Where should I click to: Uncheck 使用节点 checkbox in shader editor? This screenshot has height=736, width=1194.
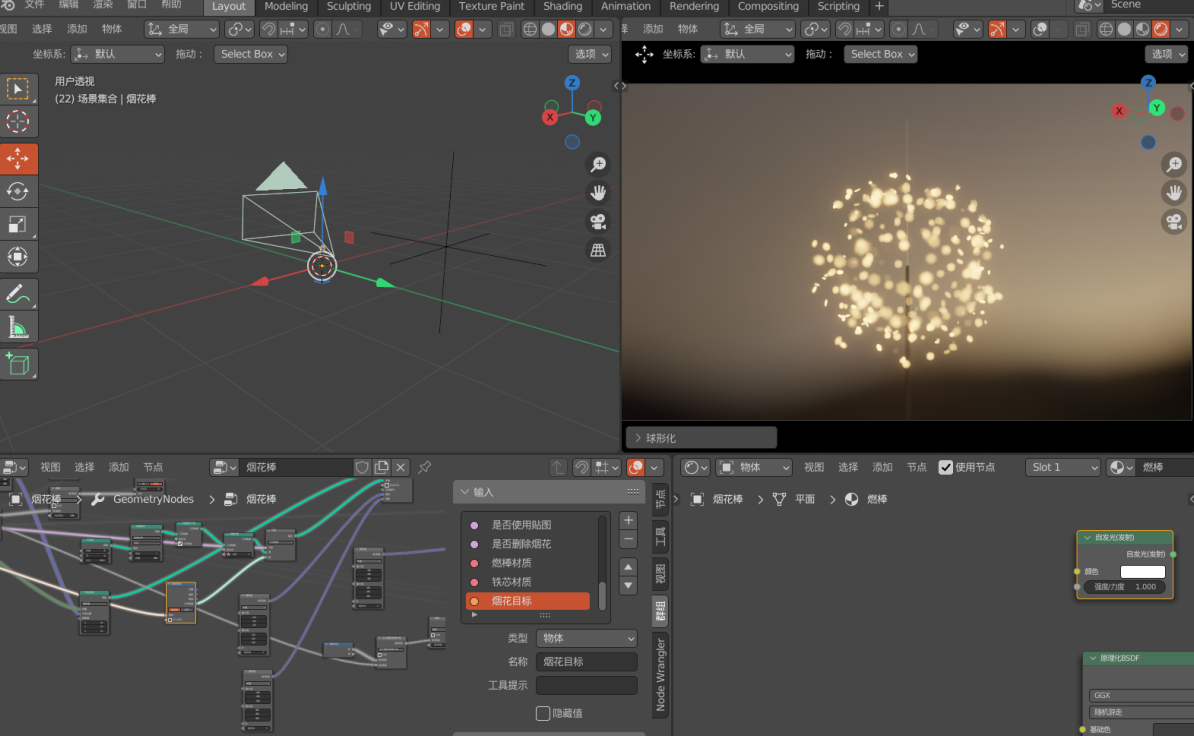[x=946, y=467]
